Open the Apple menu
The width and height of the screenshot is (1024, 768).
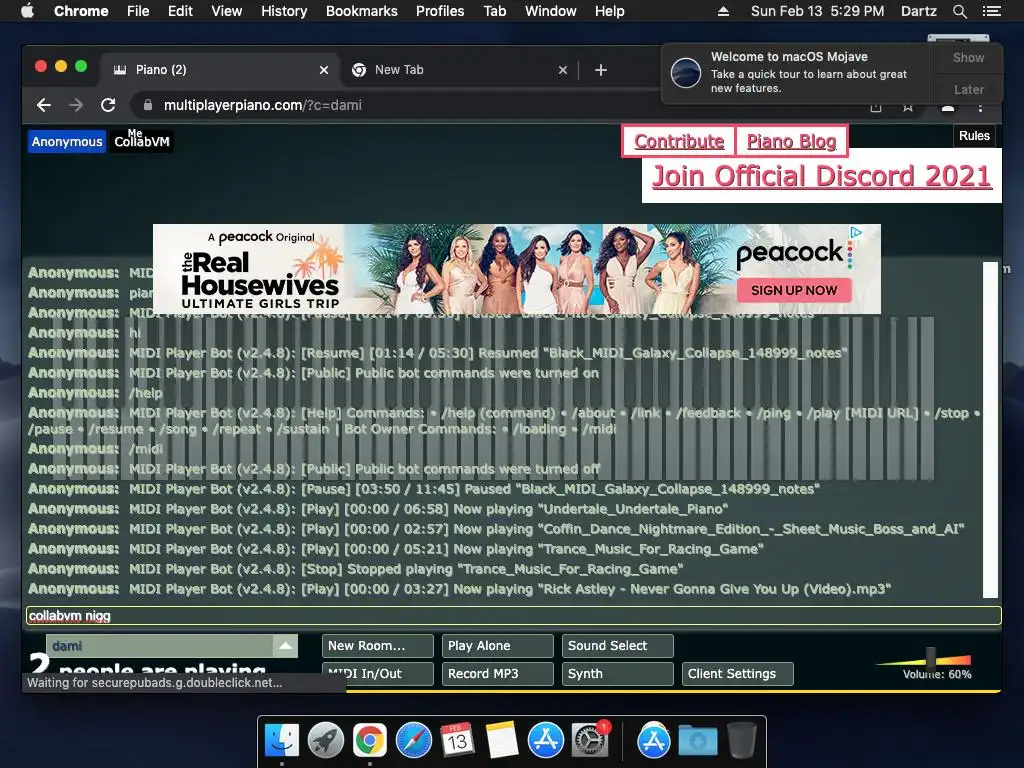27,11
